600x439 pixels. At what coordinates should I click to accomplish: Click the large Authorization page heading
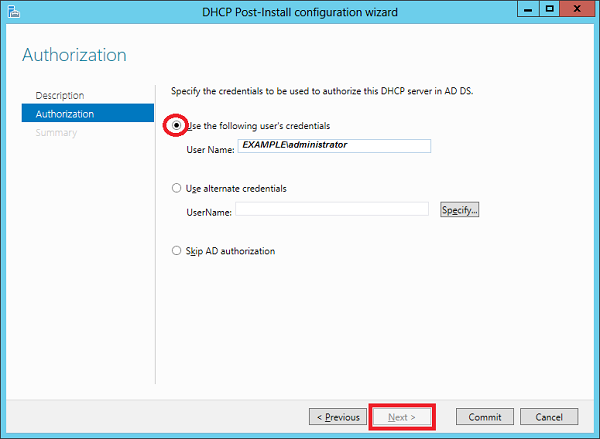pos(75,54)
